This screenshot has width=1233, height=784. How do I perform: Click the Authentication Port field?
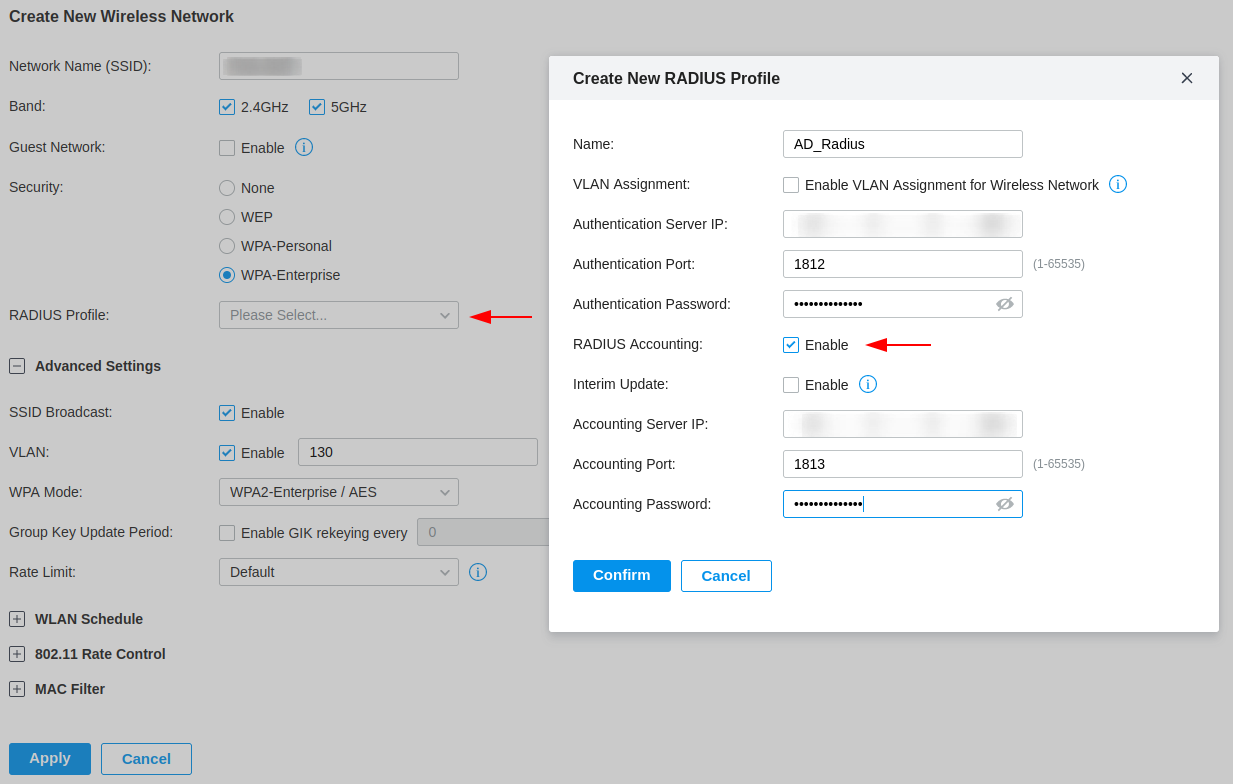pos(903,264)
